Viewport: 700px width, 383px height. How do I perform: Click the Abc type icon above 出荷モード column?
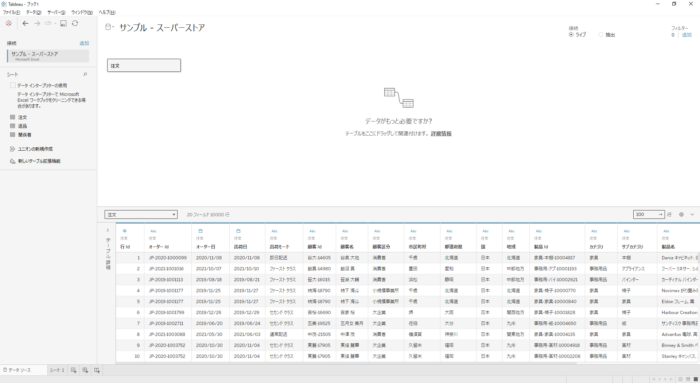coord(274,231)
